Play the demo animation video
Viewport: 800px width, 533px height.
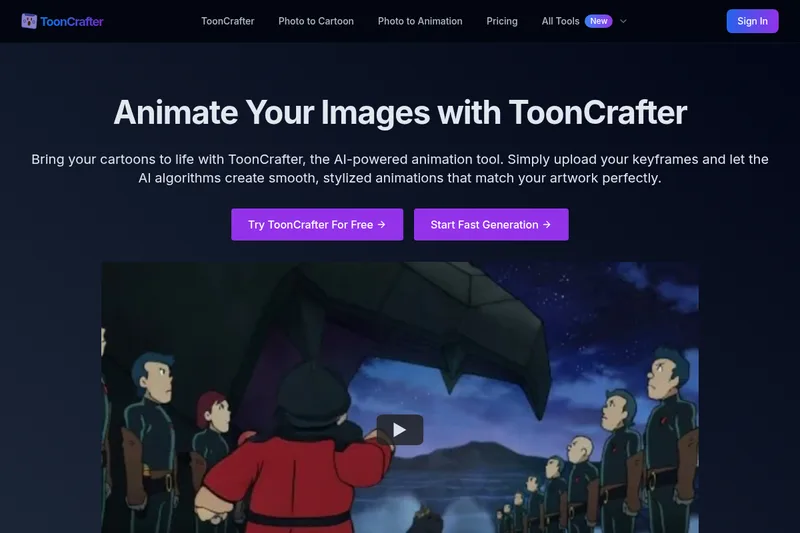(x=399, y=430)
